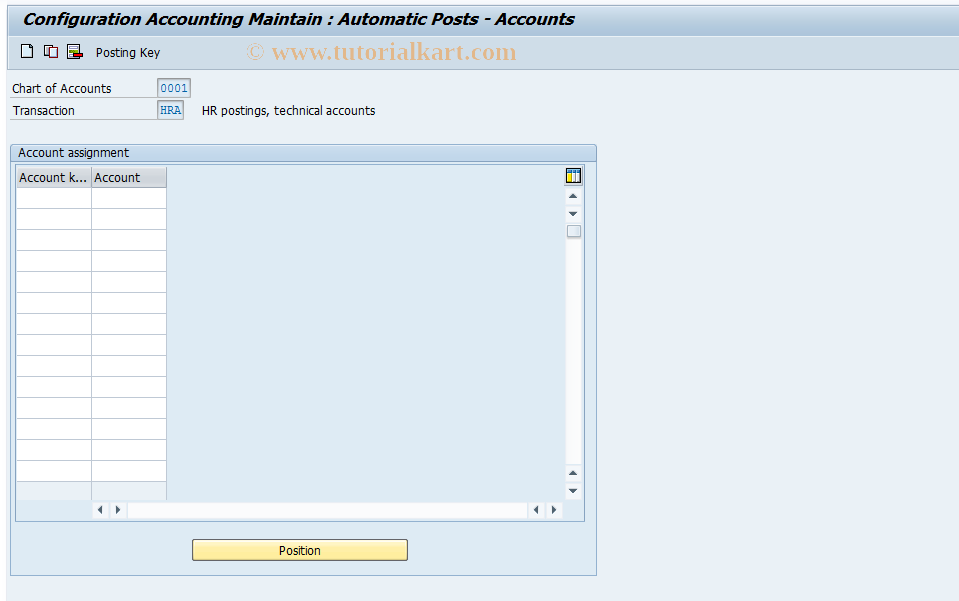This screenshot has width=959, height=601.
Task: Select the Account column header
Action: [x=129, y=177]
